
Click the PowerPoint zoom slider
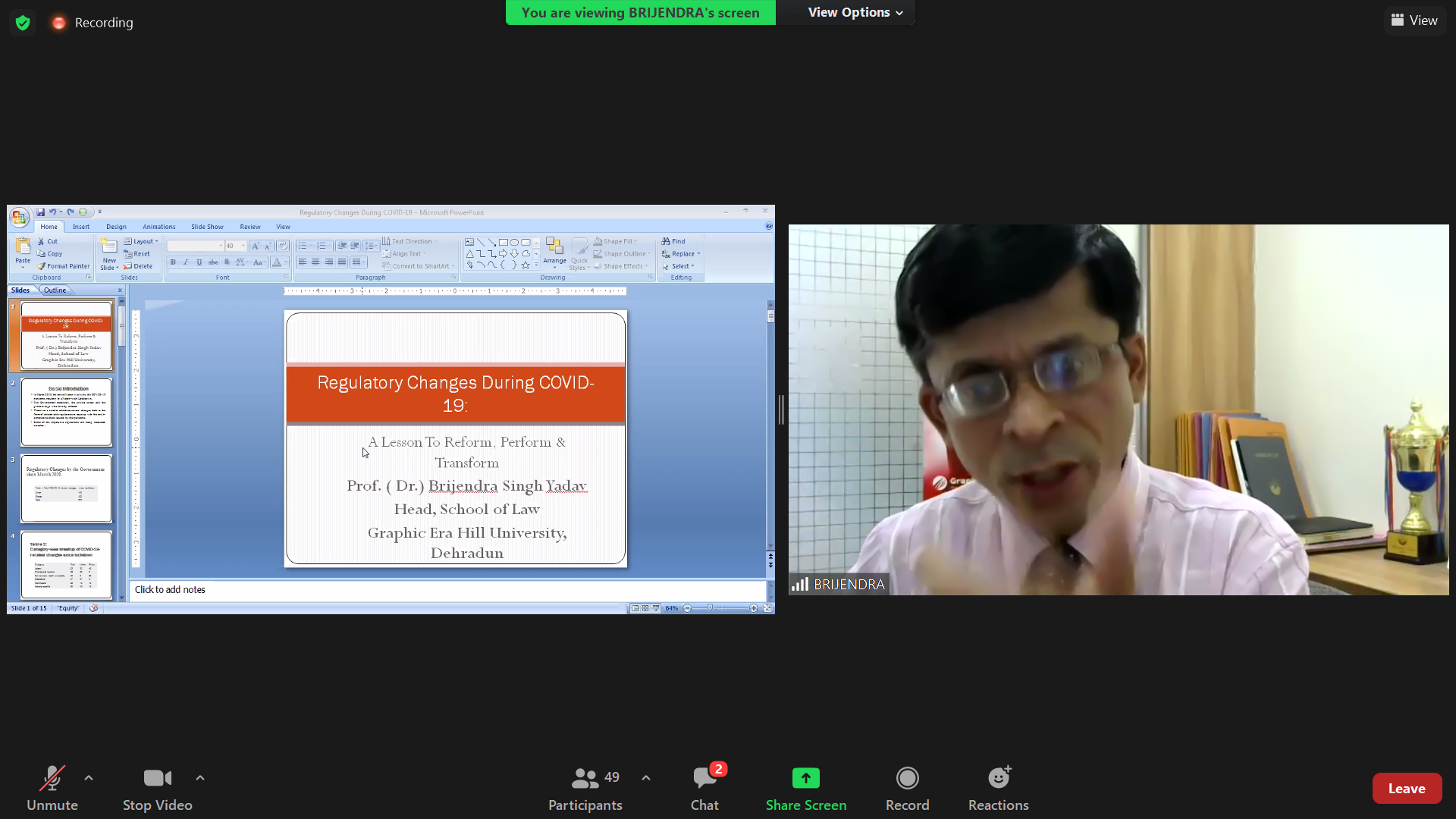click(711, 608)
